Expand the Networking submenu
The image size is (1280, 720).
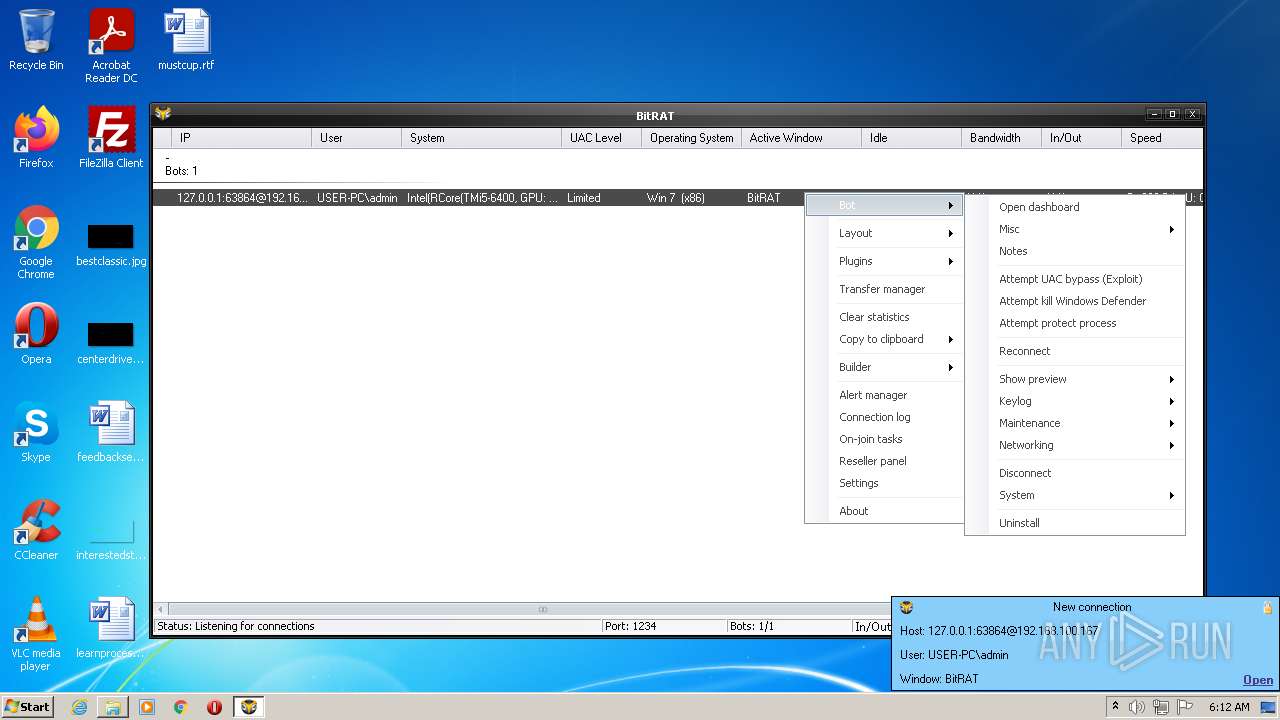coord(1075,445)
